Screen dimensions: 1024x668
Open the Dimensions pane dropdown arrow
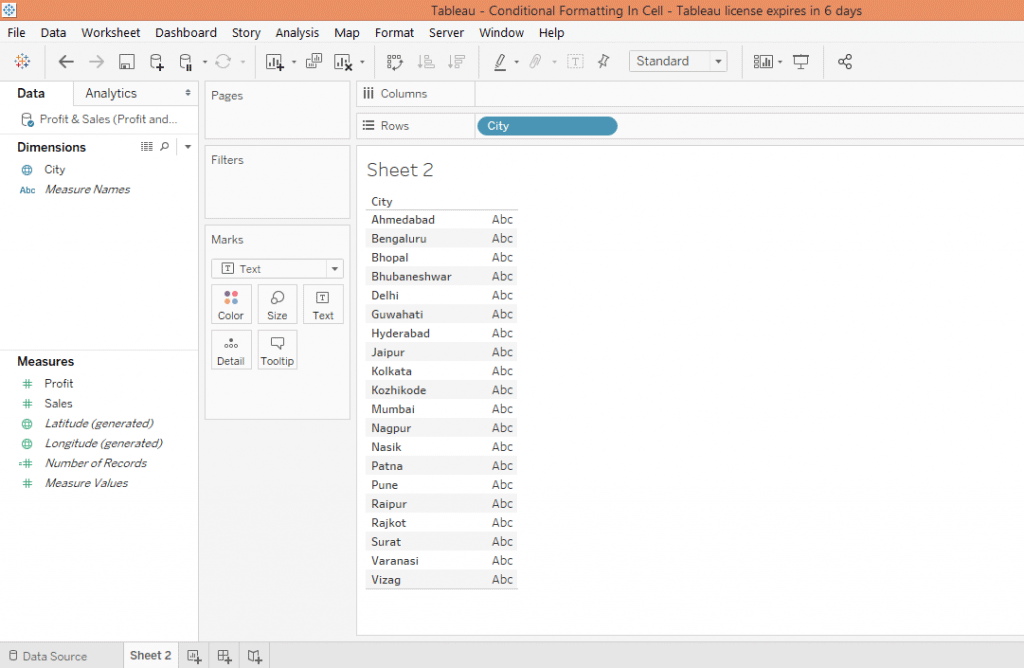(188, 147)
